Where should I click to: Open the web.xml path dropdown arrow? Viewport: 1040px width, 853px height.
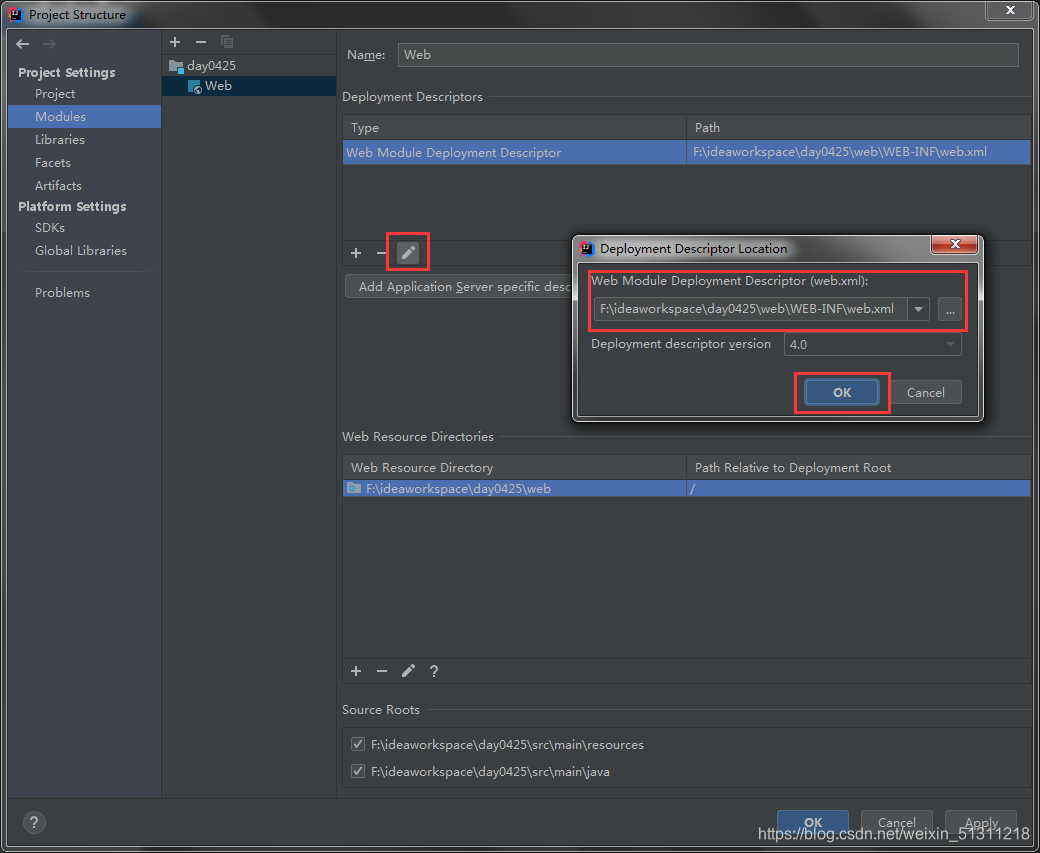click(919, 309)
